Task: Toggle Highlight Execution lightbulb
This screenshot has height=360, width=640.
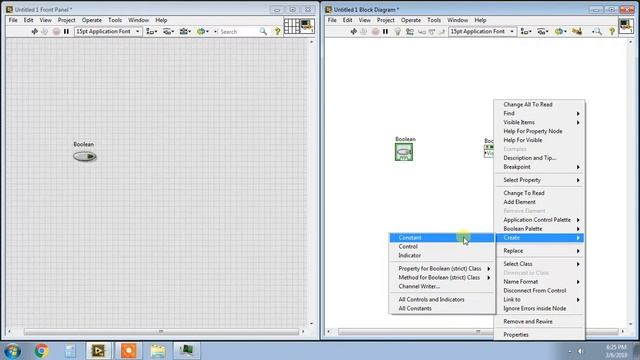Action: coord(398,31)
